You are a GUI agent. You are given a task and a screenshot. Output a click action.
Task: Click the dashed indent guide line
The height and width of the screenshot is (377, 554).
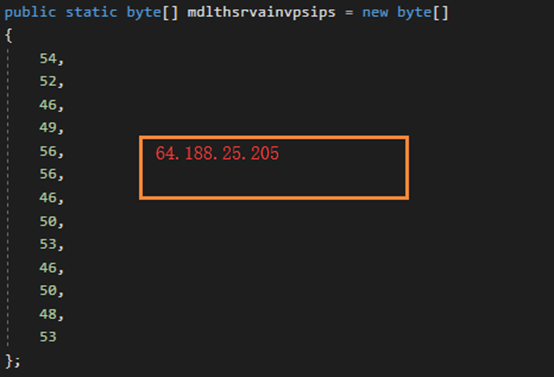click(8, 198)
